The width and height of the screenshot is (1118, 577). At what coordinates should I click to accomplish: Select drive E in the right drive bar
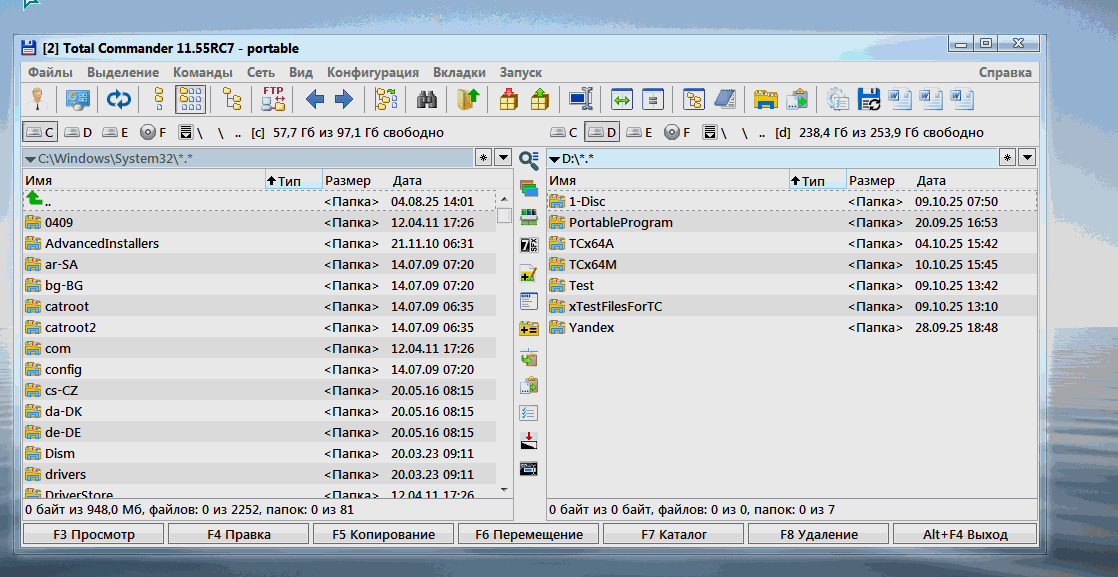[x=638, y=133]
